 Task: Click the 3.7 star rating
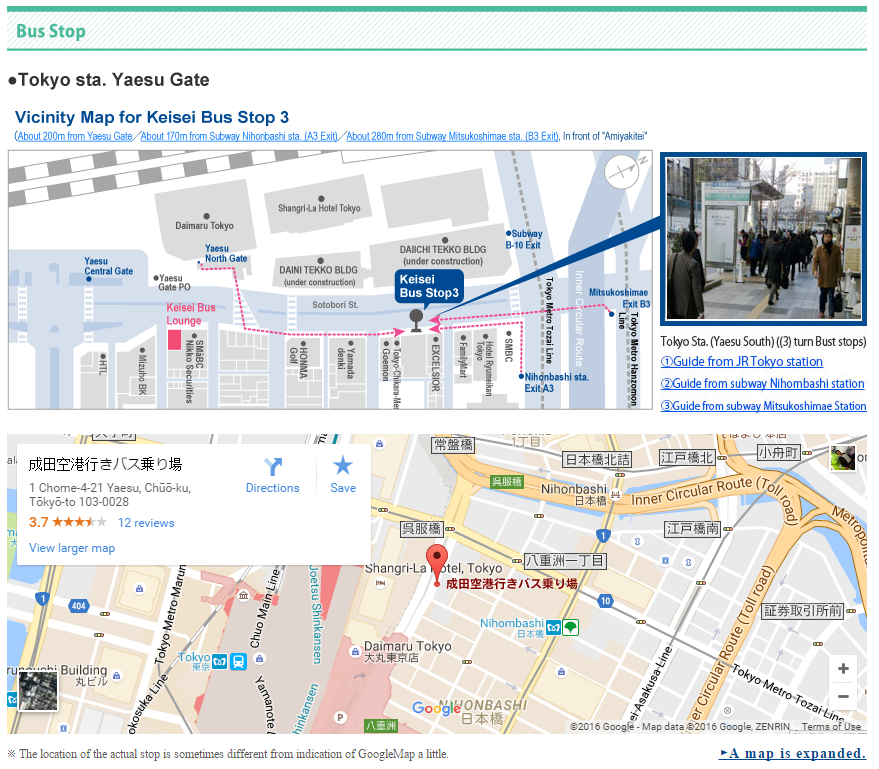(x=67, y=522)
